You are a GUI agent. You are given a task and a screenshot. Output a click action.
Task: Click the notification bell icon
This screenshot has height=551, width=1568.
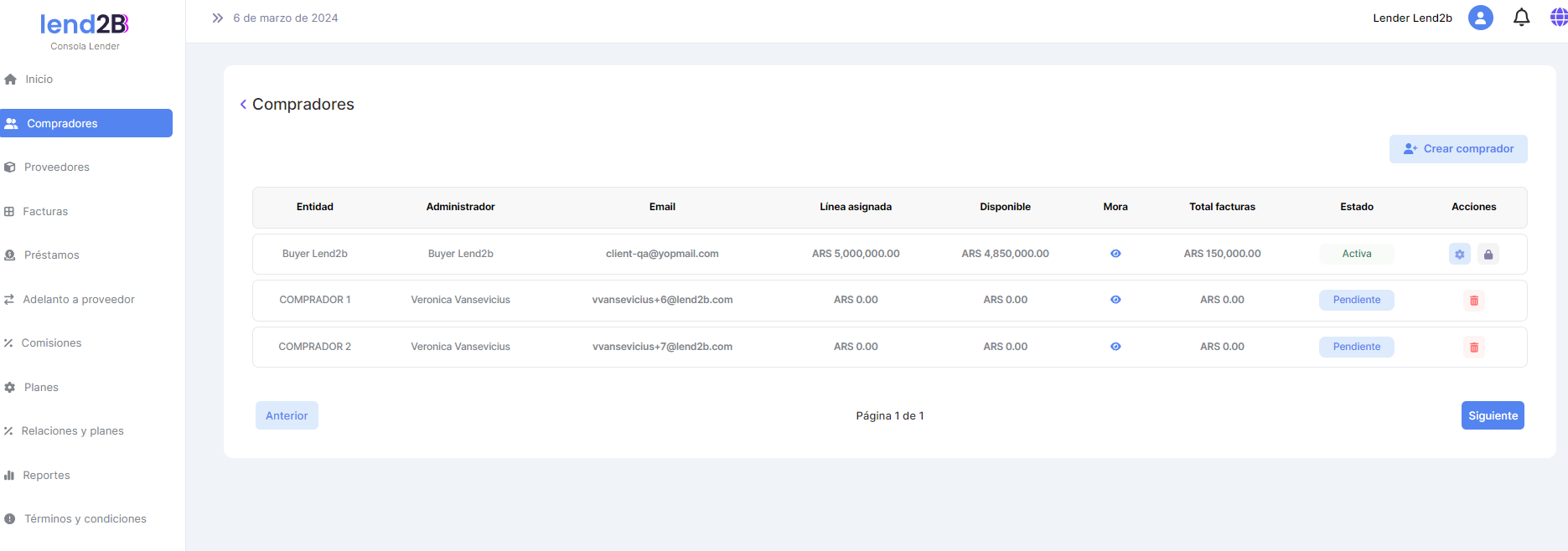tap(1521, 18)
